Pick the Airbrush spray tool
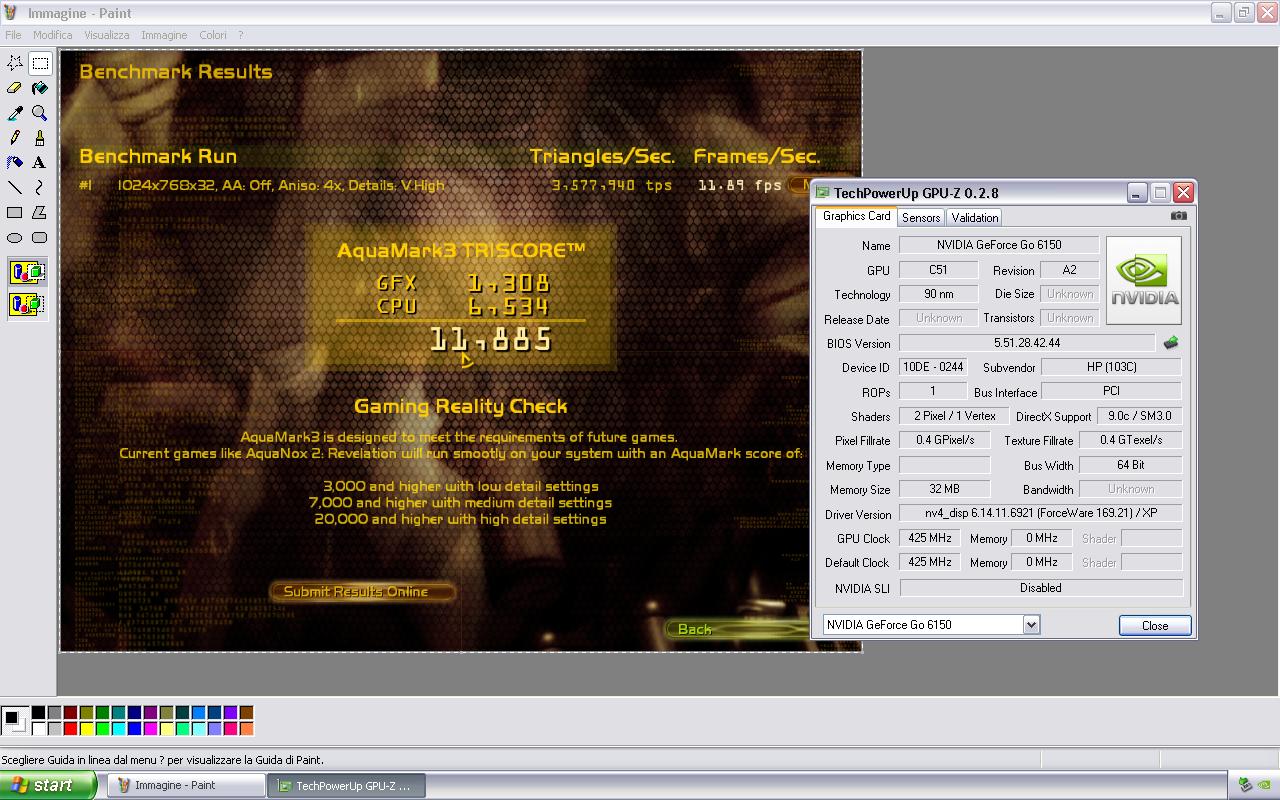Screen dimensions: 1280x800 15,162
